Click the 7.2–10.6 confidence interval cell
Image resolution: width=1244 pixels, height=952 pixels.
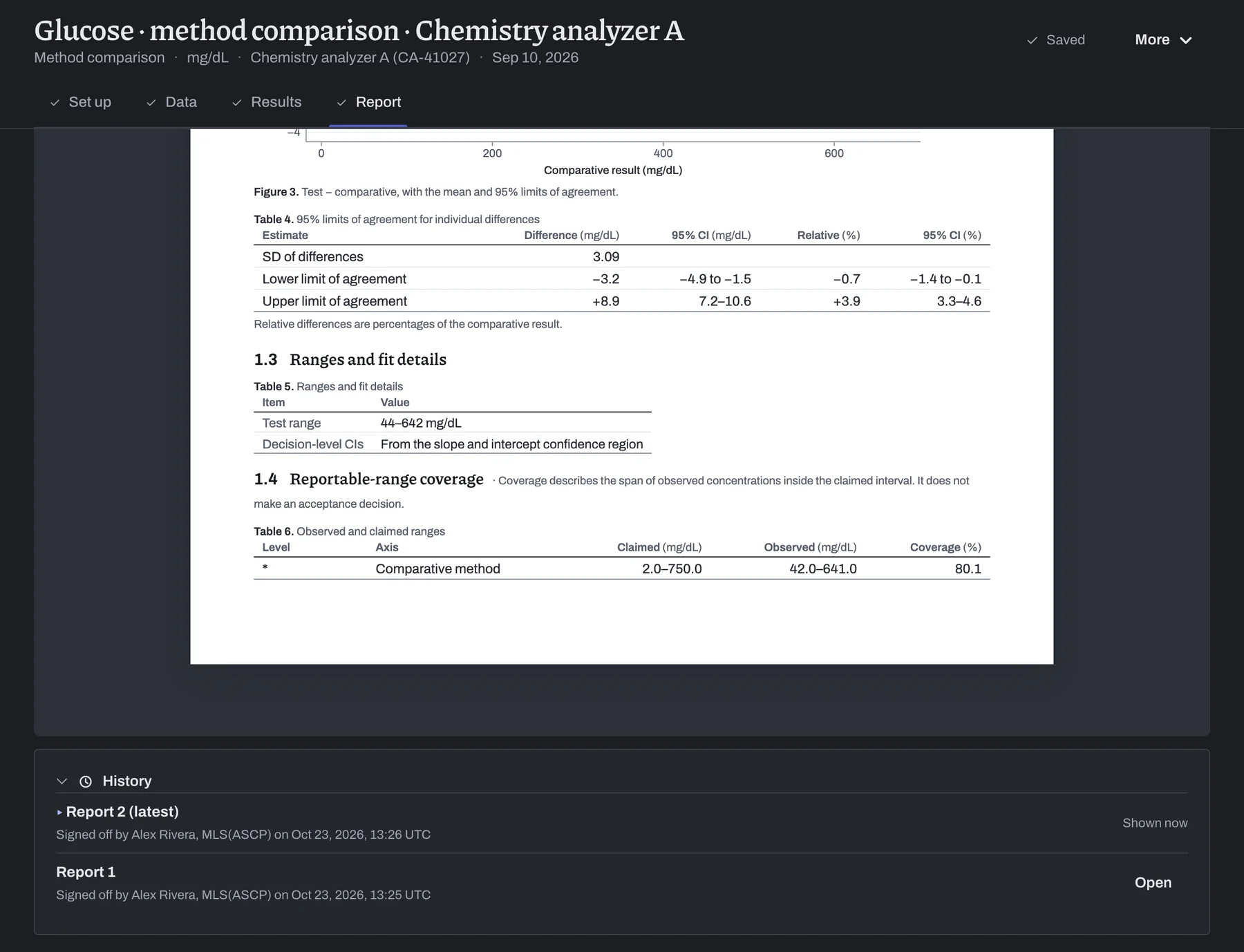(x=725, y=301)
